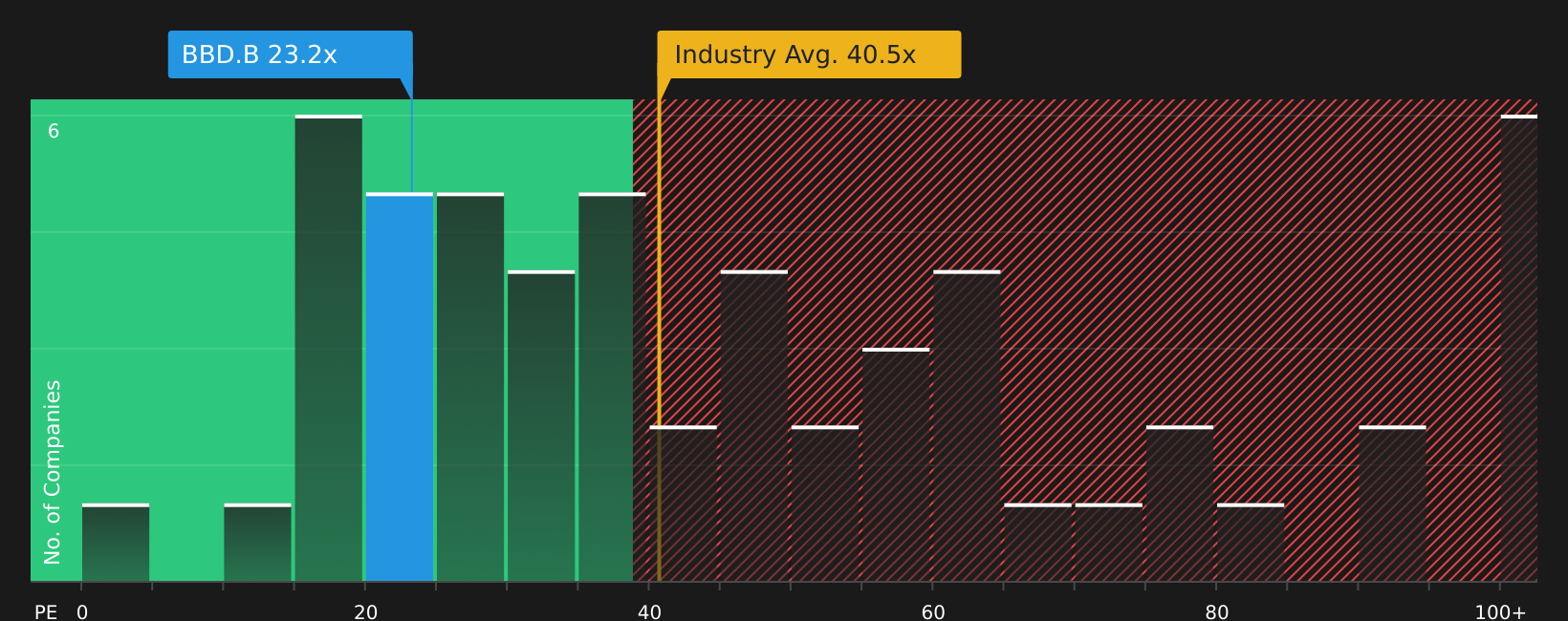Select the bar for PE 30 to 35

coord(541,426)
